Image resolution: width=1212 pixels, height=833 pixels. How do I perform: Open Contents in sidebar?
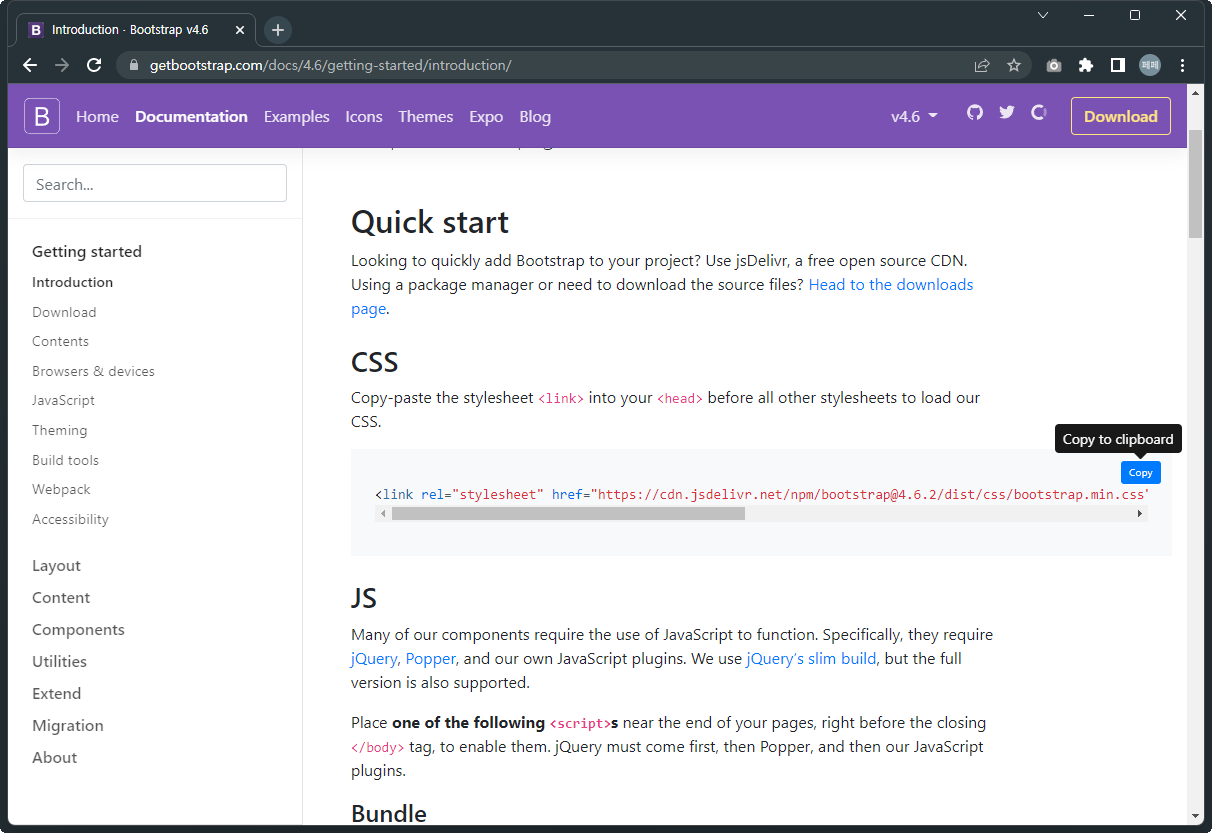pos(60,341)
